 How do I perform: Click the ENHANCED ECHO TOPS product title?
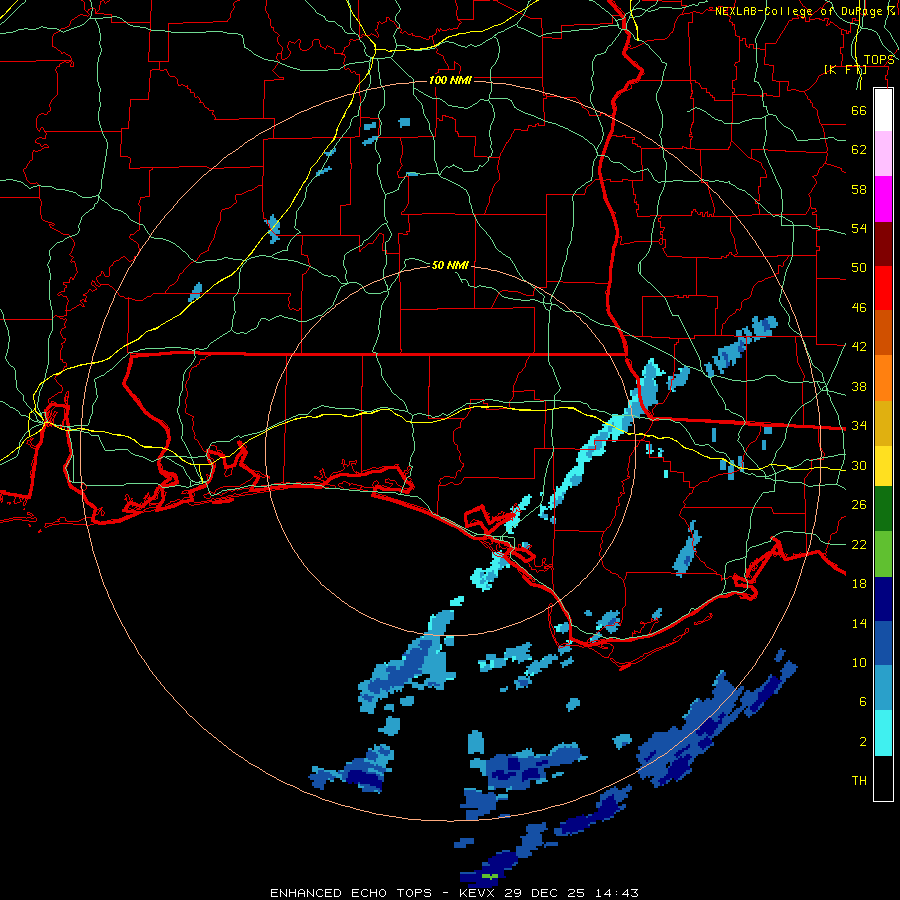coord(351,893)
